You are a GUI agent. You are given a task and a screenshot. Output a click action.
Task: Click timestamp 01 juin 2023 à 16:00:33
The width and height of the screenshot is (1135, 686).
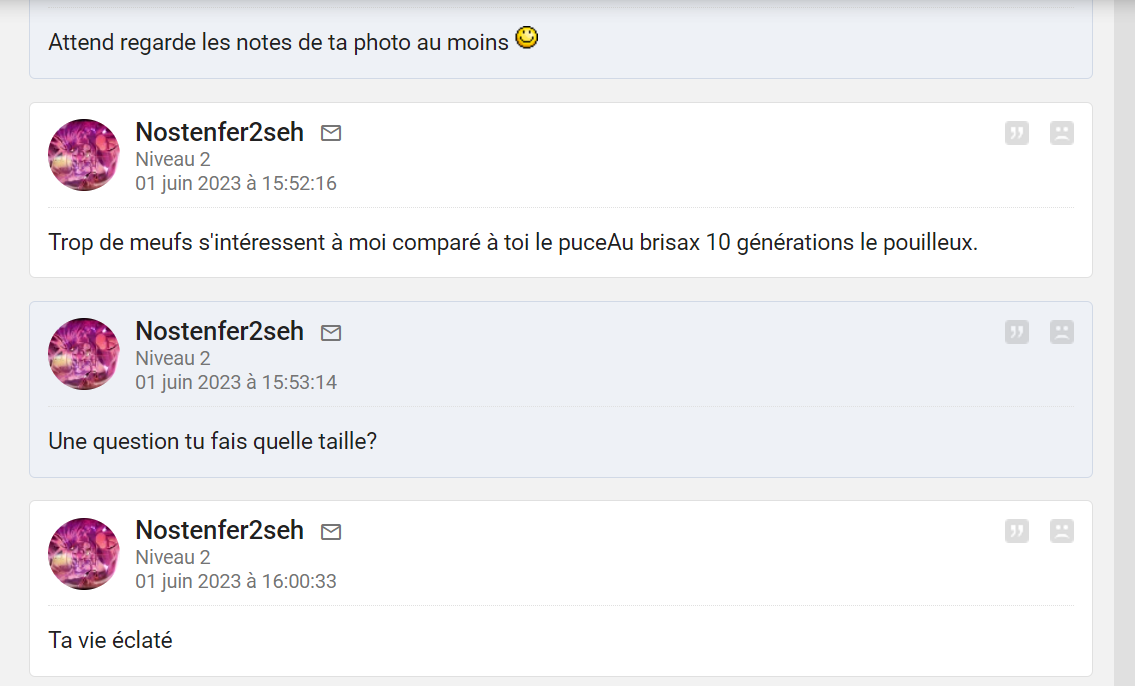click(236, 581)
